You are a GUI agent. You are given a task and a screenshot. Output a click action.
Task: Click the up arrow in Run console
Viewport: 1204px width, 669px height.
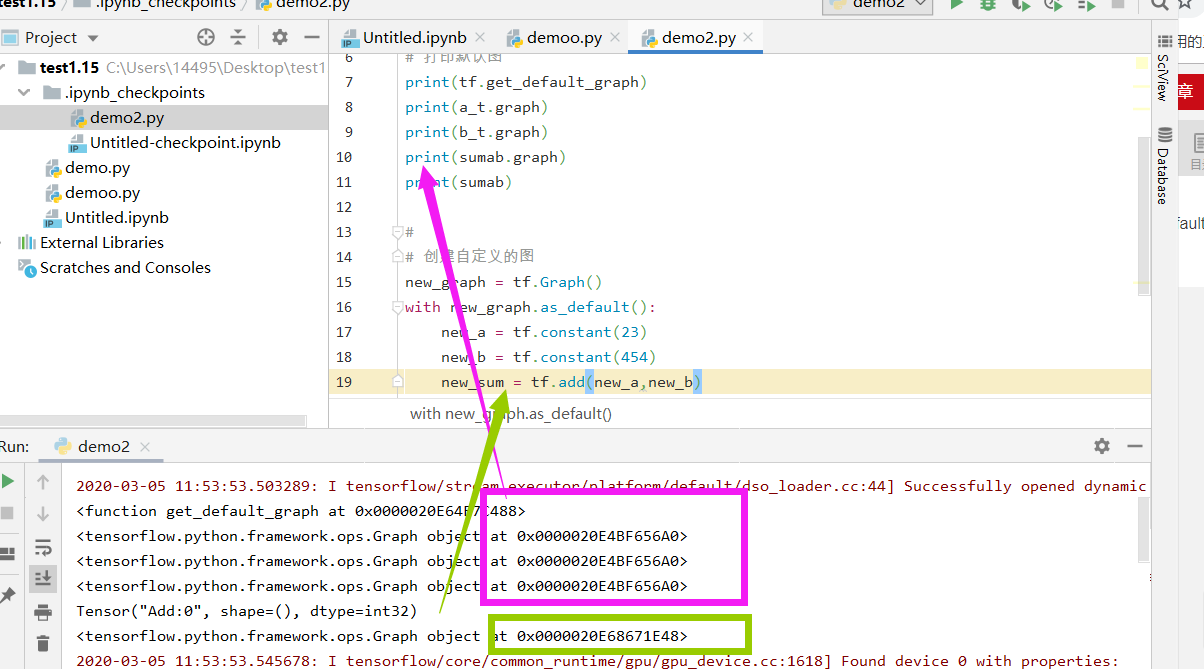pyautogui.click(x=43, y=482)
